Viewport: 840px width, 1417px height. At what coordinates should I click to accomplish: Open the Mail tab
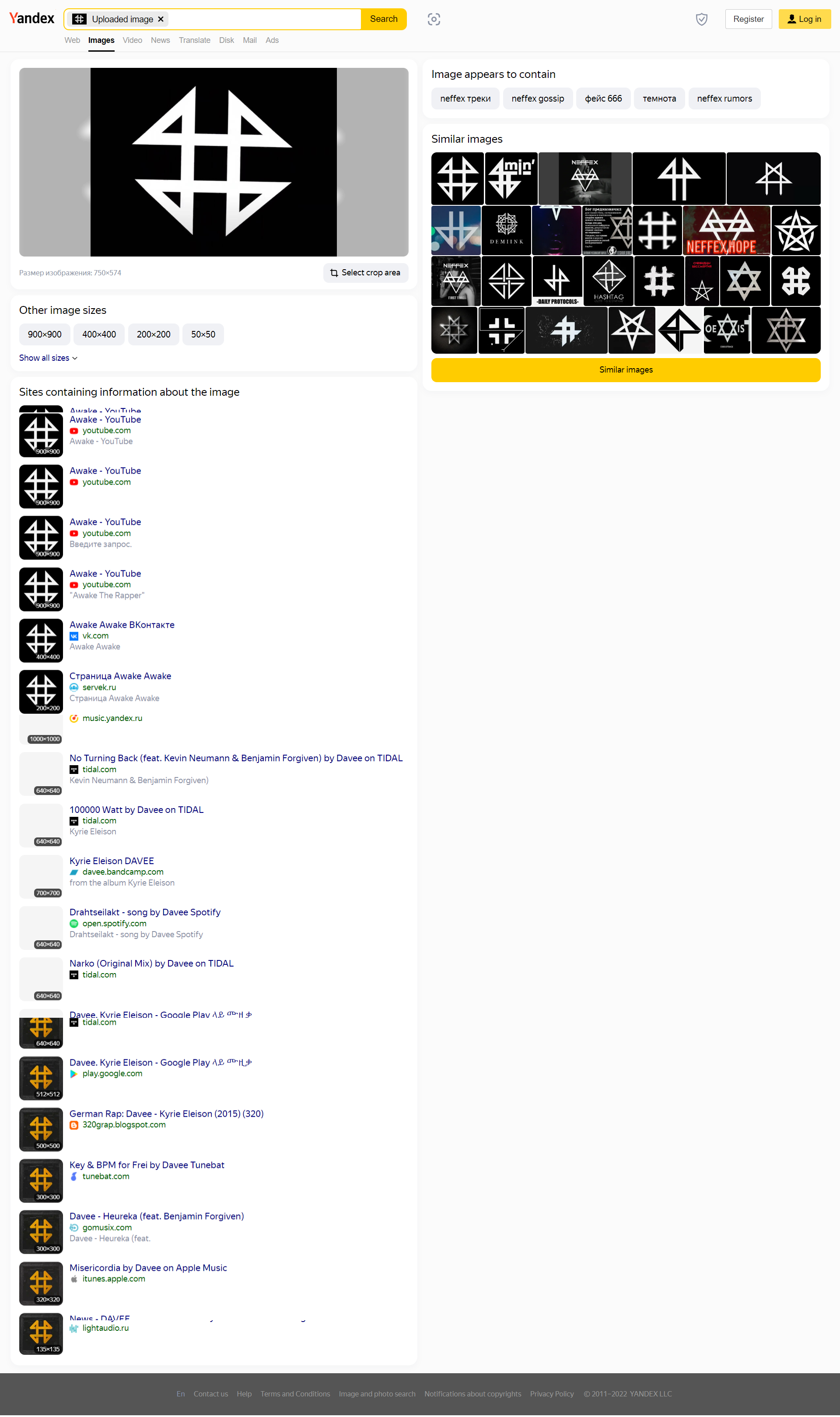coord(250,40)
